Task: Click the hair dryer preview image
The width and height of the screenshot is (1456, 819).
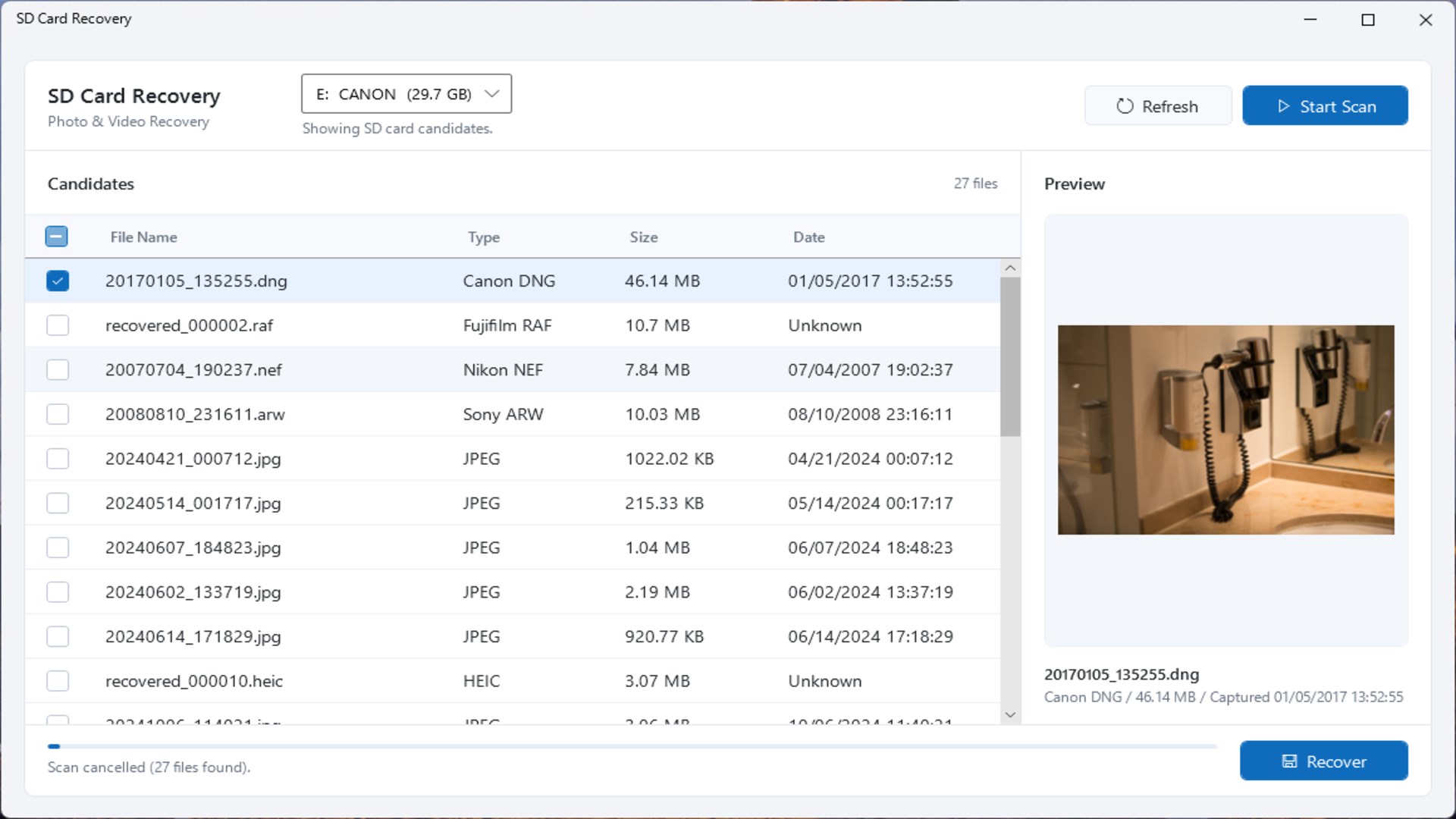Action: [x=1225, y=430]
